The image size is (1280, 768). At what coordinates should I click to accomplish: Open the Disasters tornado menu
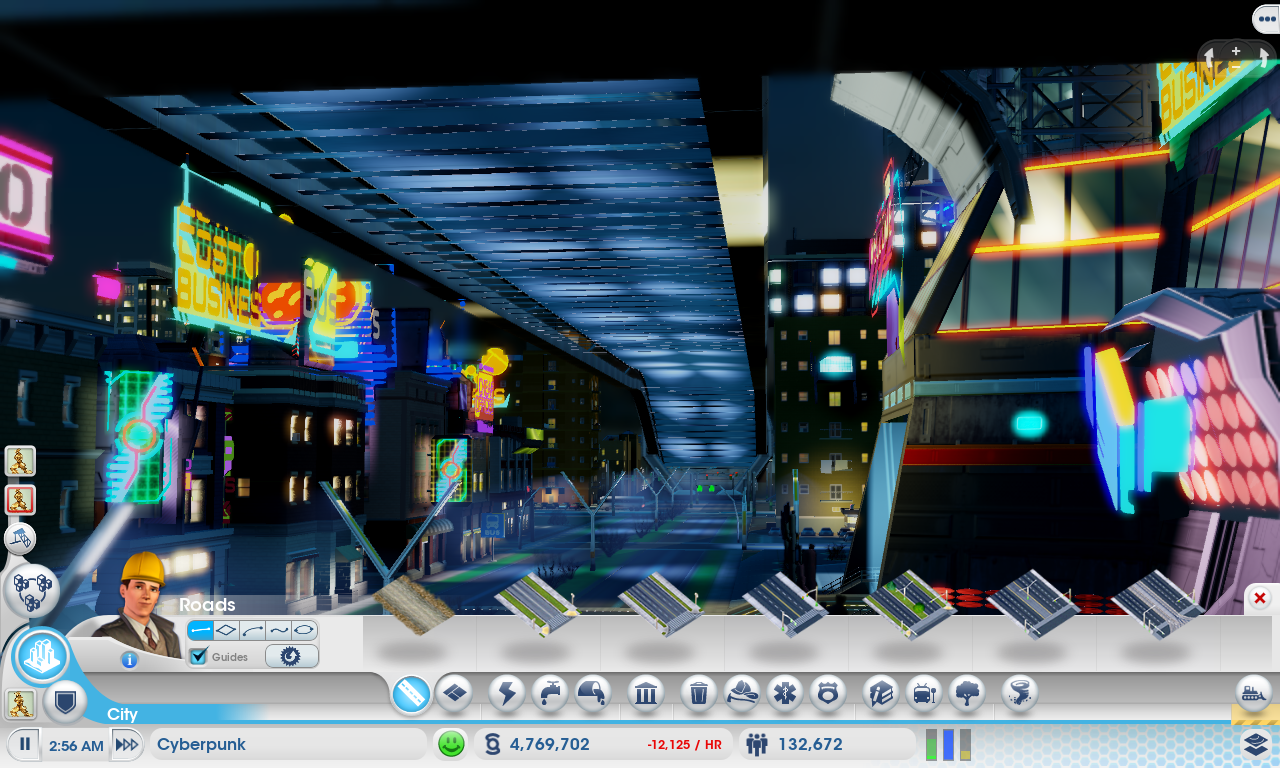pyautogui.click(x=1020, y=692)
